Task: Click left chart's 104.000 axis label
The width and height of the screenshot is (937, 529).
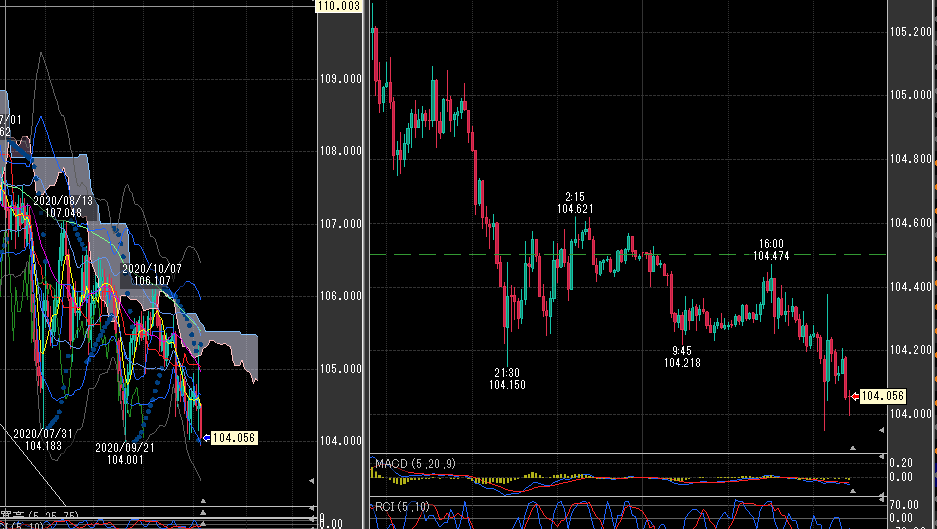Action: pos(341,441)
